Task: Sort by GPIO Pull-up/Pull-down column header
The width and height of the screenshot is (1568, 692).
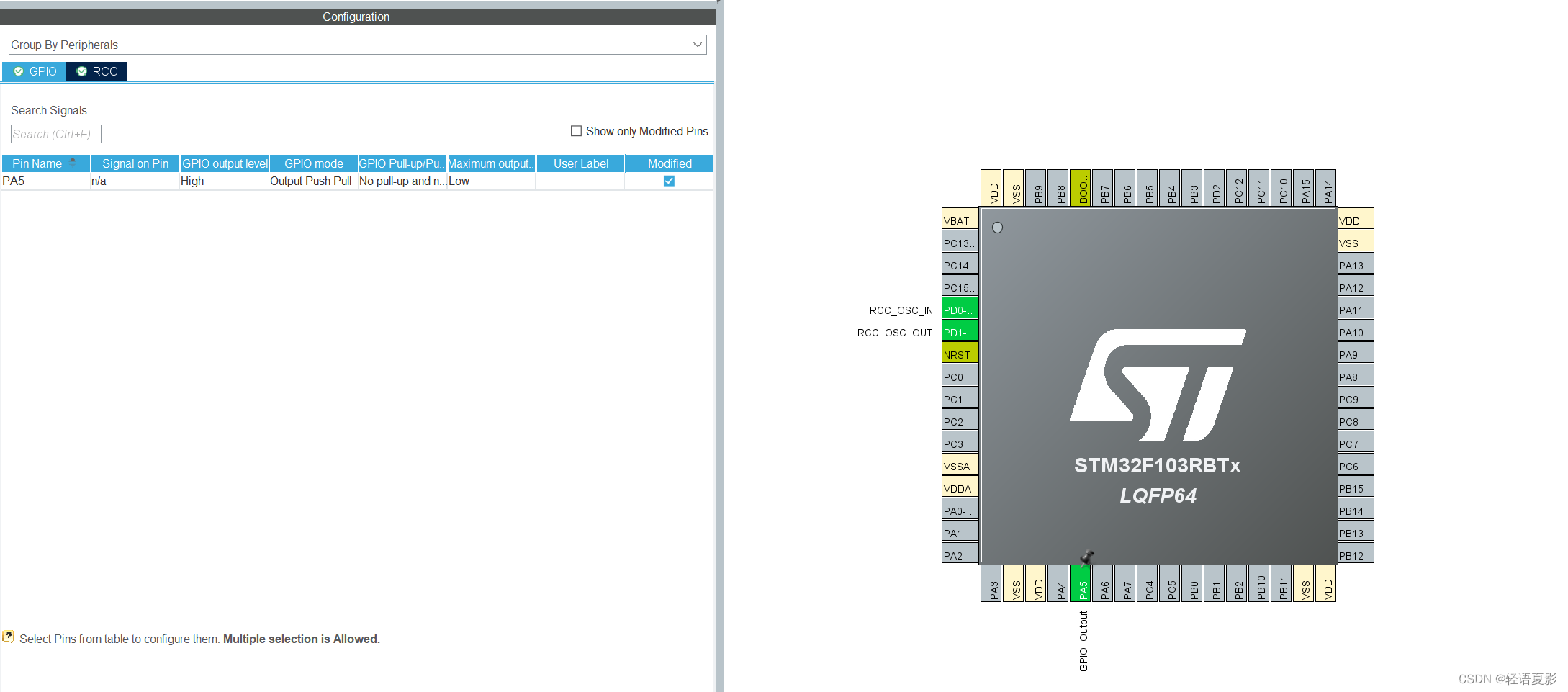Action: (x=402, y=163)
